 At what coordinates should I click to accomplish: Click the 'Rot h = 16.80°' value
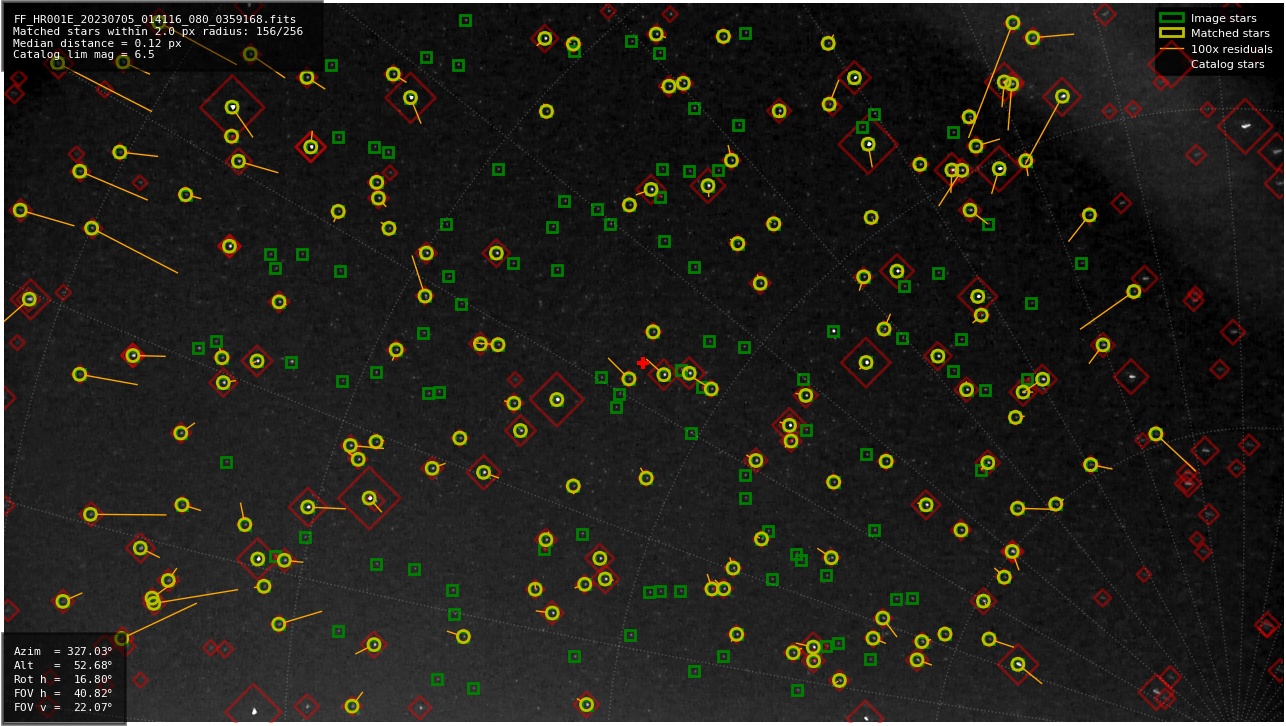point(63,679)
